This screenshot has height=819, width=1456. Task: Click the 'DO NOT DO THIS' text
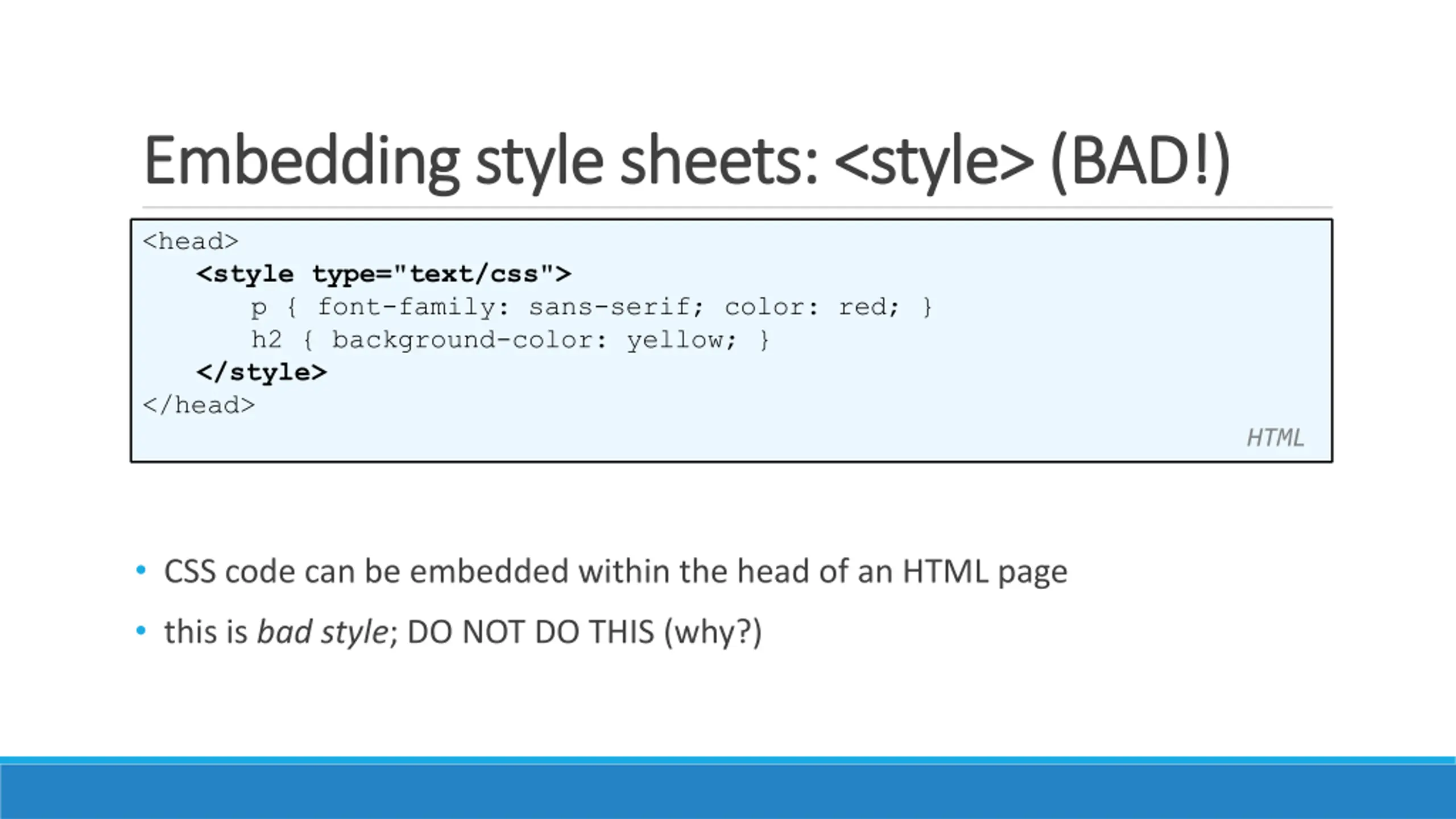point(531,632)
